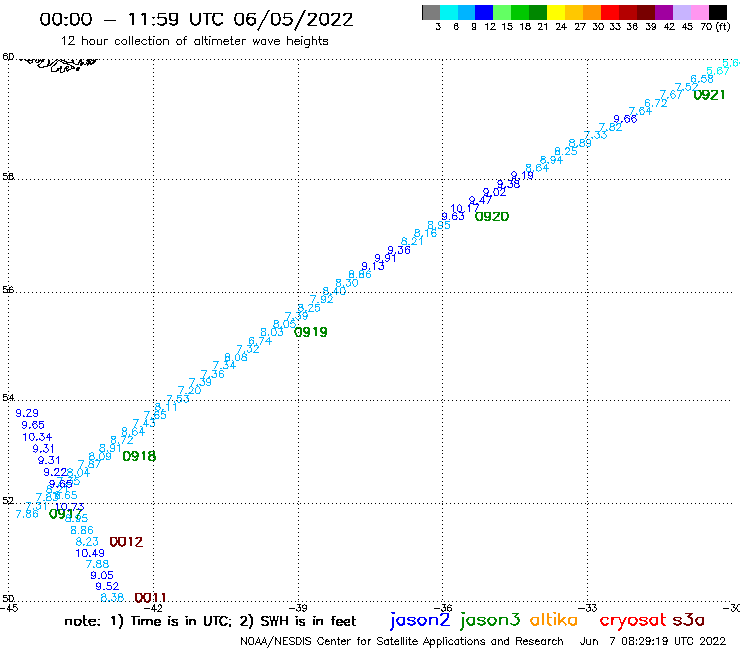This screenshot has height=650, width=740.
Task: Click the 'jason2' satellite legend label
Action: point(420,620)
